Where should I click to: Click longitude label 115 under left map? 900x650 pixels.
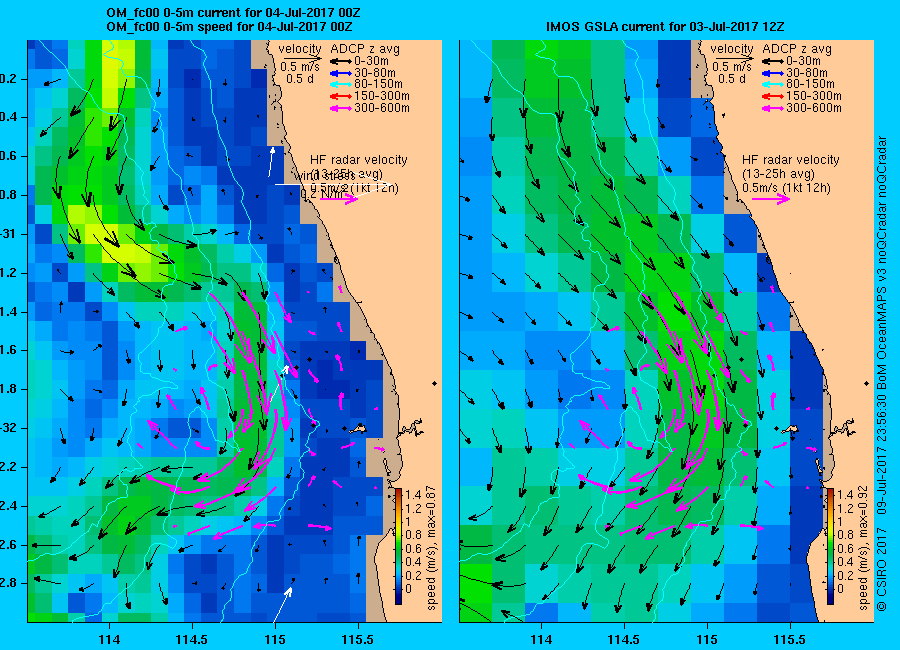(275, 639)
